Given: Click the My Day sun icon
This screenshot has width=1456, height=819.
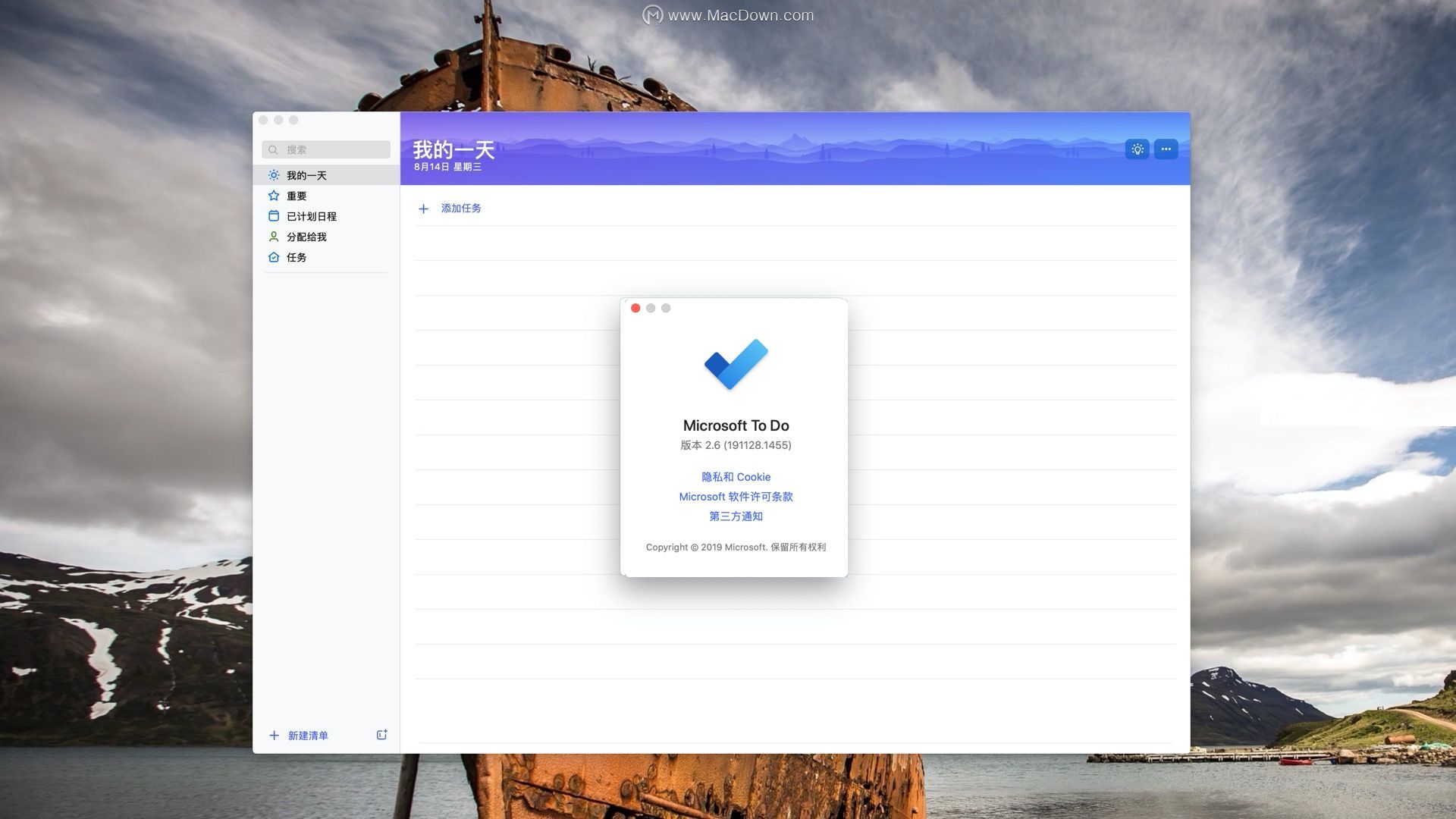Looking at the screenshot, I should pos(274,175).
